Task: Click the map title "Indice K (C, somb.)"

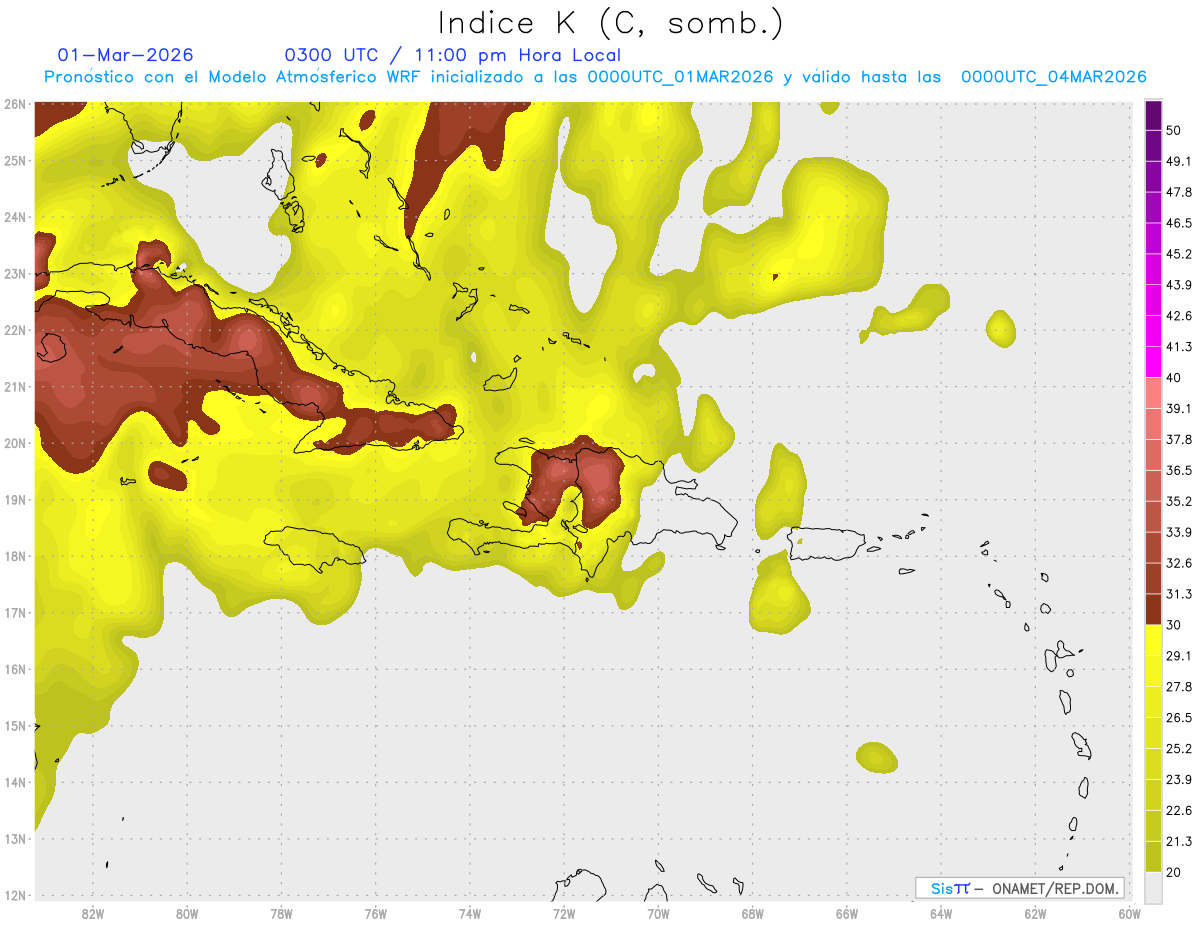Action: point(611,23)
